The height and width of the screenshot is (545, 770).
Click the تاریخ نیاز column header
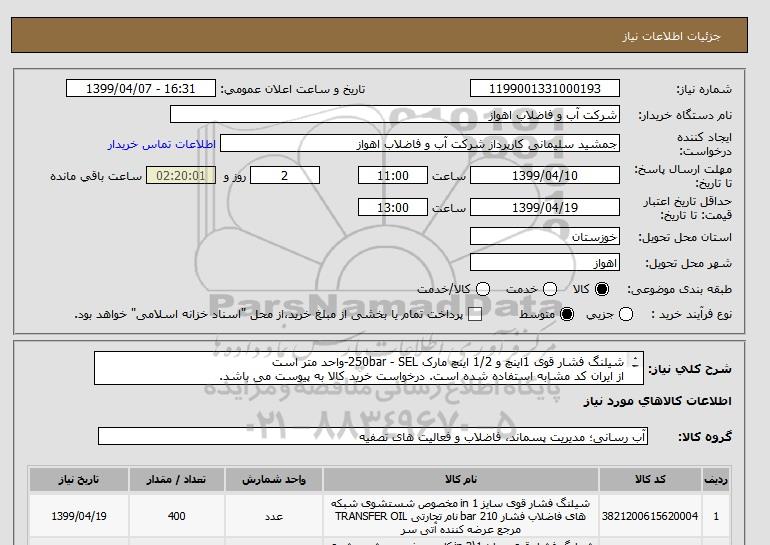(x=79, y=479)
